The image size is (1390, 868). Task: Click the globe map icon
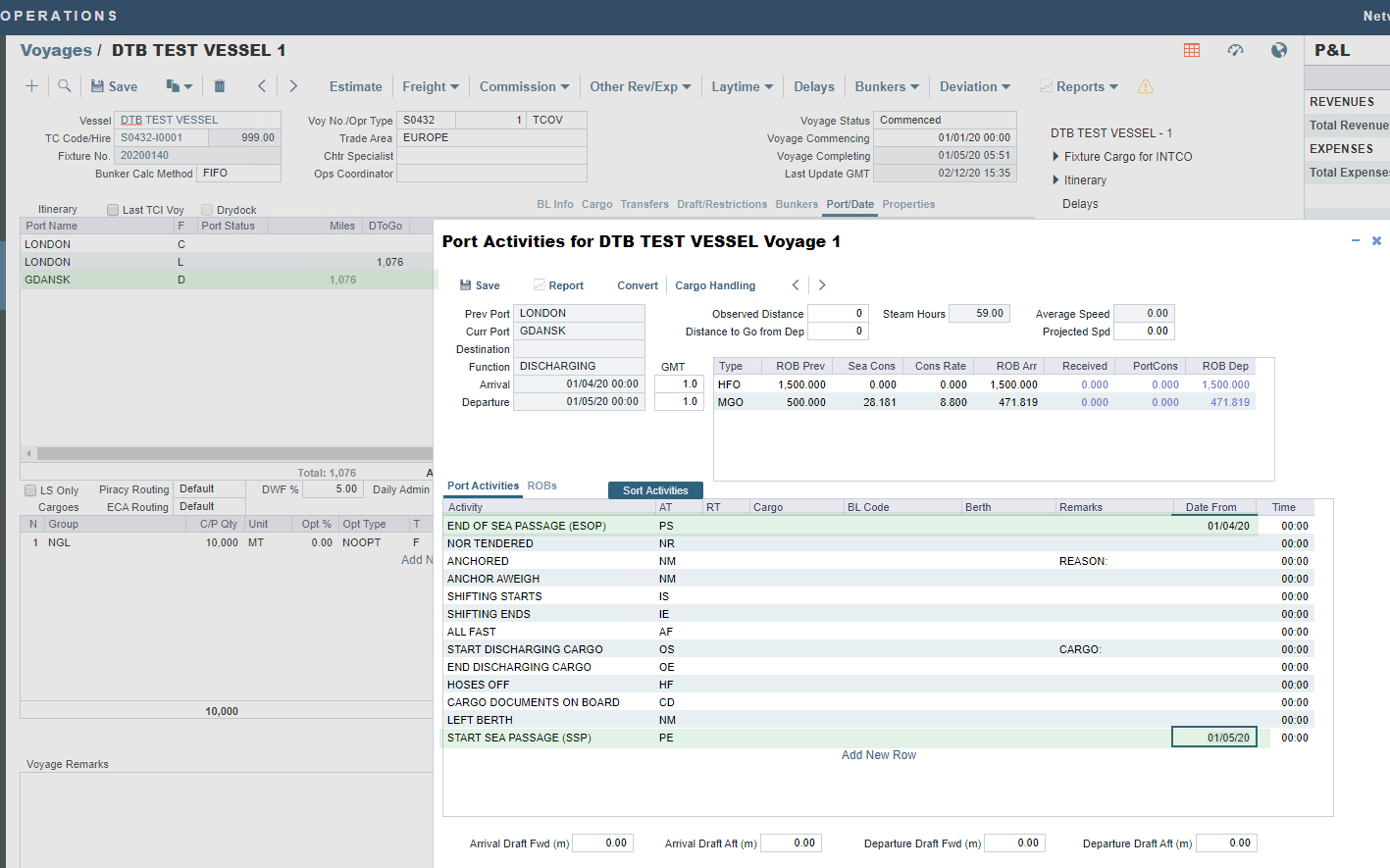point(1279,50)
